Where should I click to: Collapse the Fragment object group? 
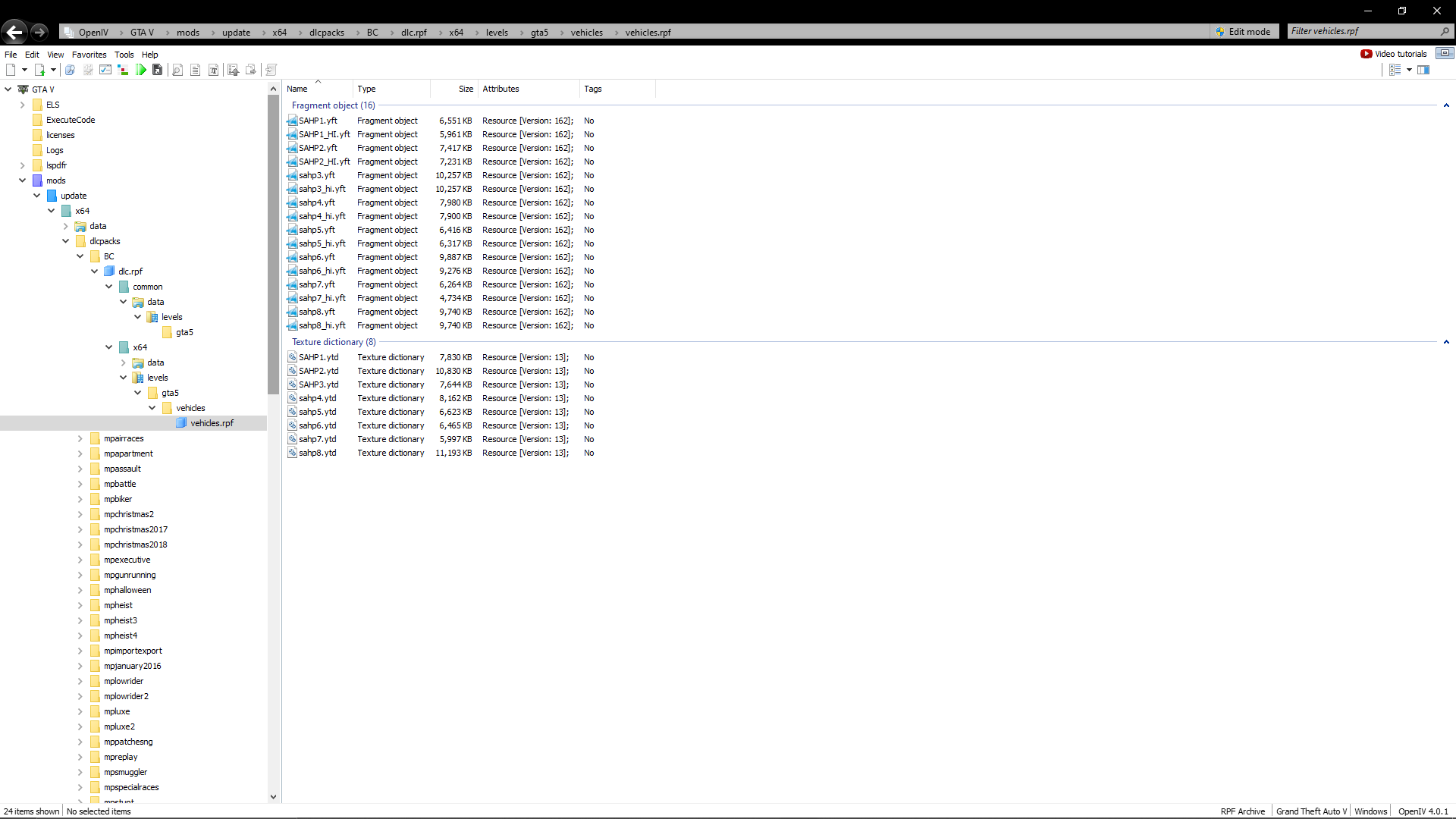click(1445, 105)
